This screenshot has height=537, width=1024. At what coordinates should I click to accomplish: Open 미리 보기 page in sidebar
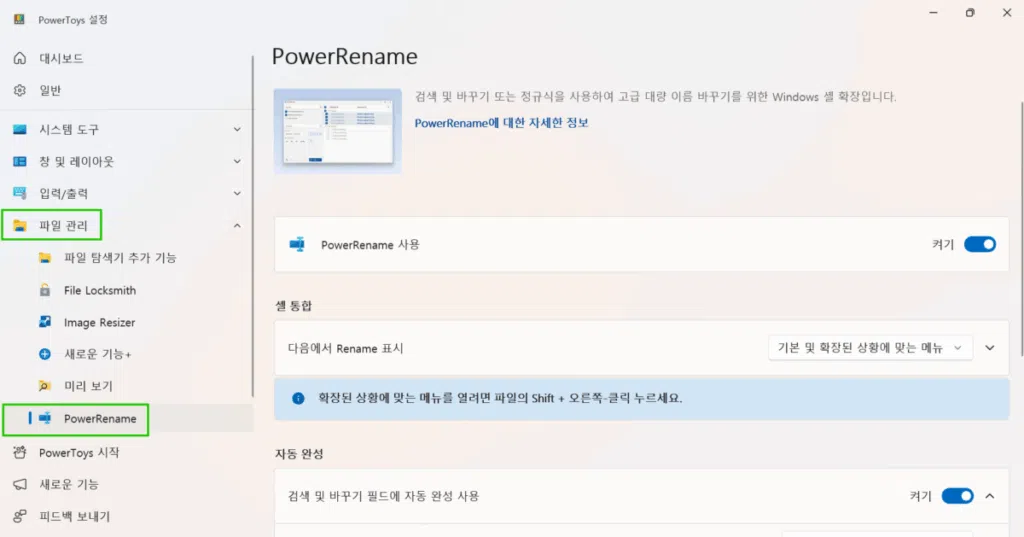pyautogui.click(x=88, y=386)
